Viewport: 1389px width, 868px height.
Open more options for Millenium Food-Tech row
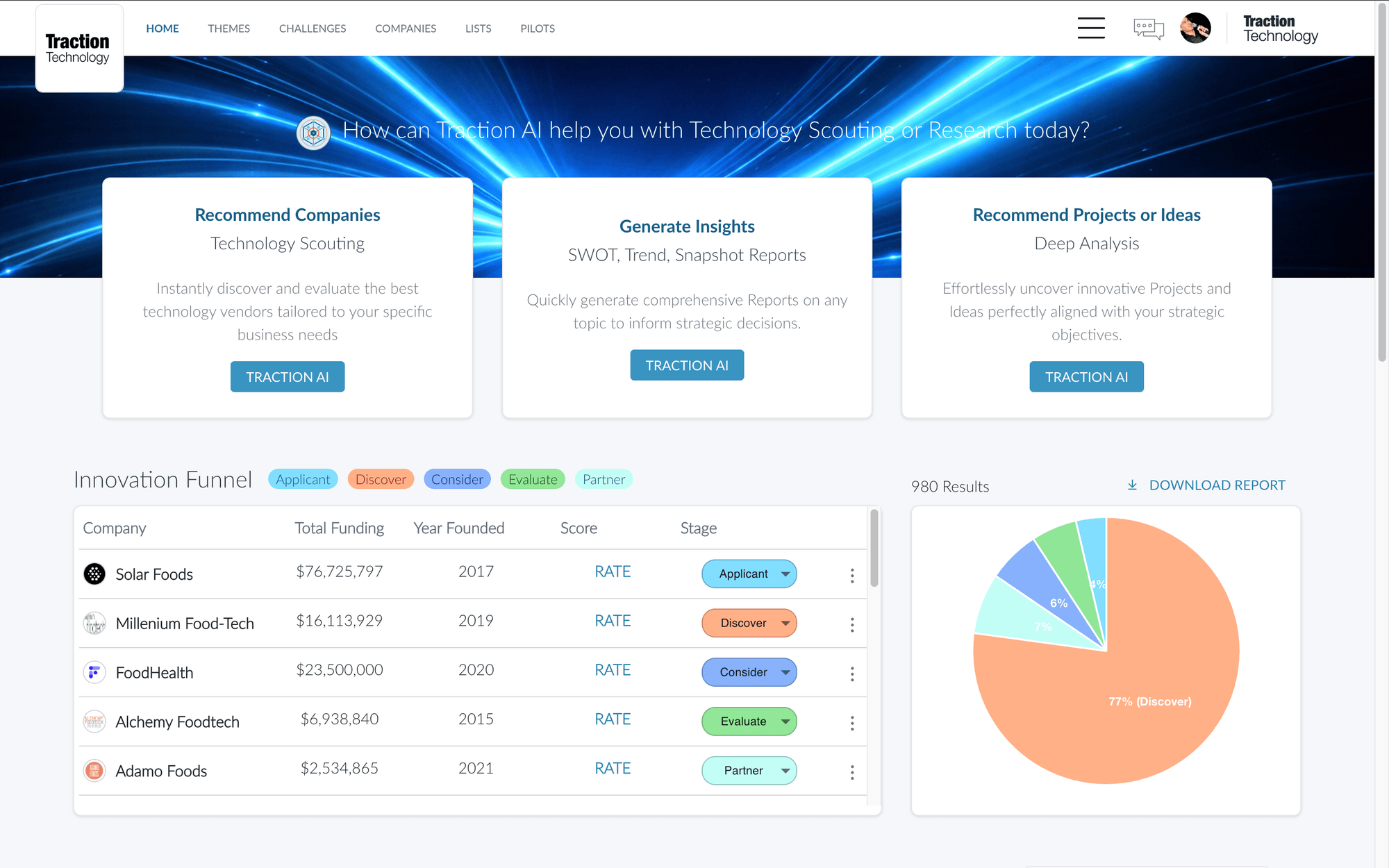pos(852,624)
